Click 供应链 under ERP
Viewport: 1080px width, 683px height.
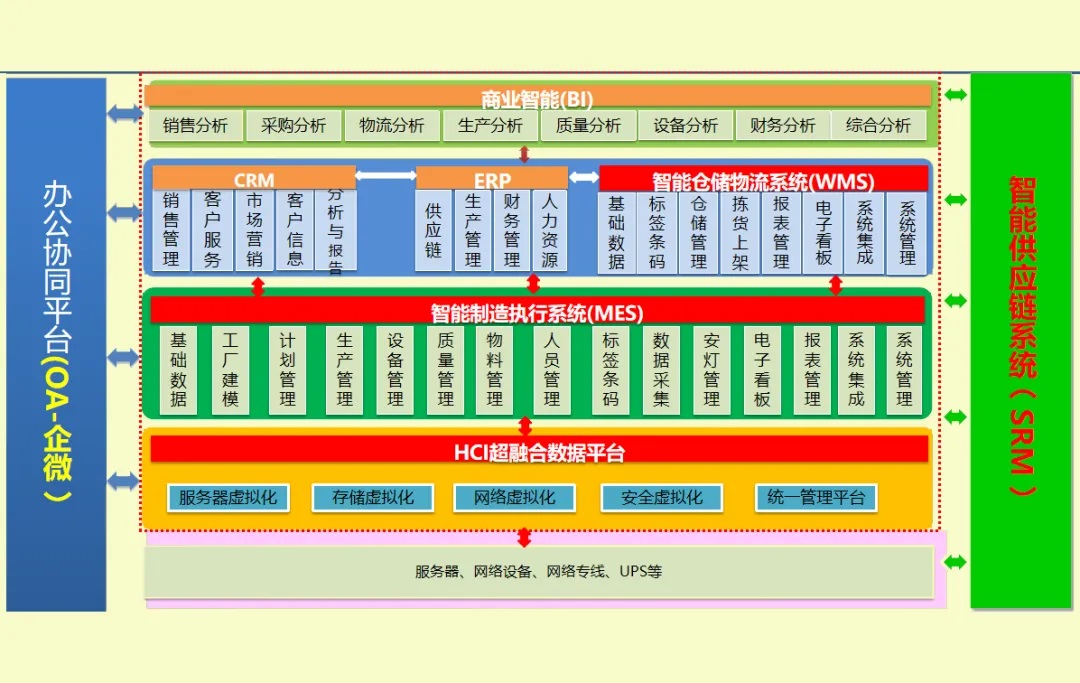(x=433, y=230)
